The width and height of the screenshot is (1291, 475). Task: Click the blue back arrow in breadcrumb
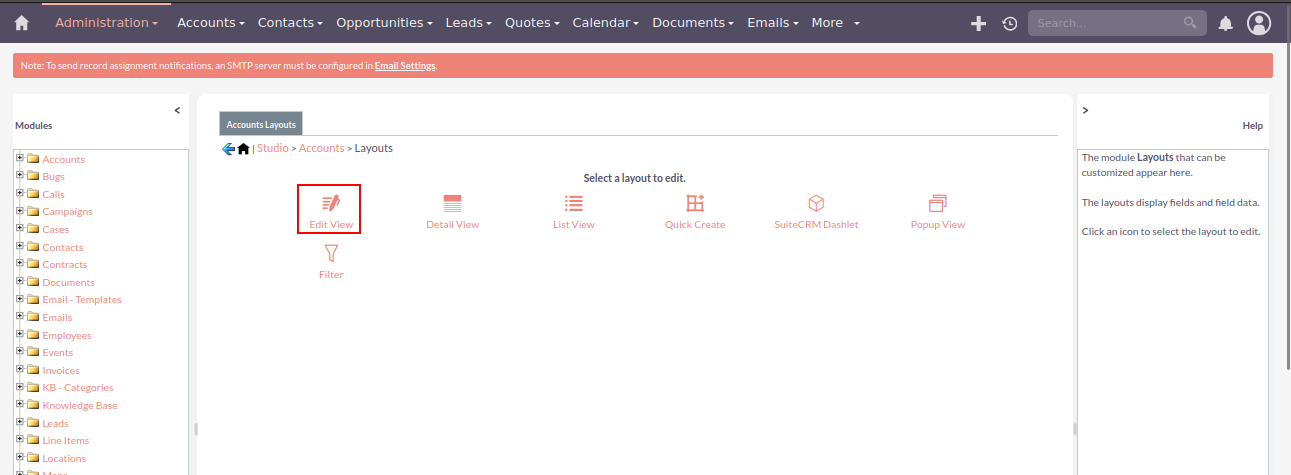point(228,149)
